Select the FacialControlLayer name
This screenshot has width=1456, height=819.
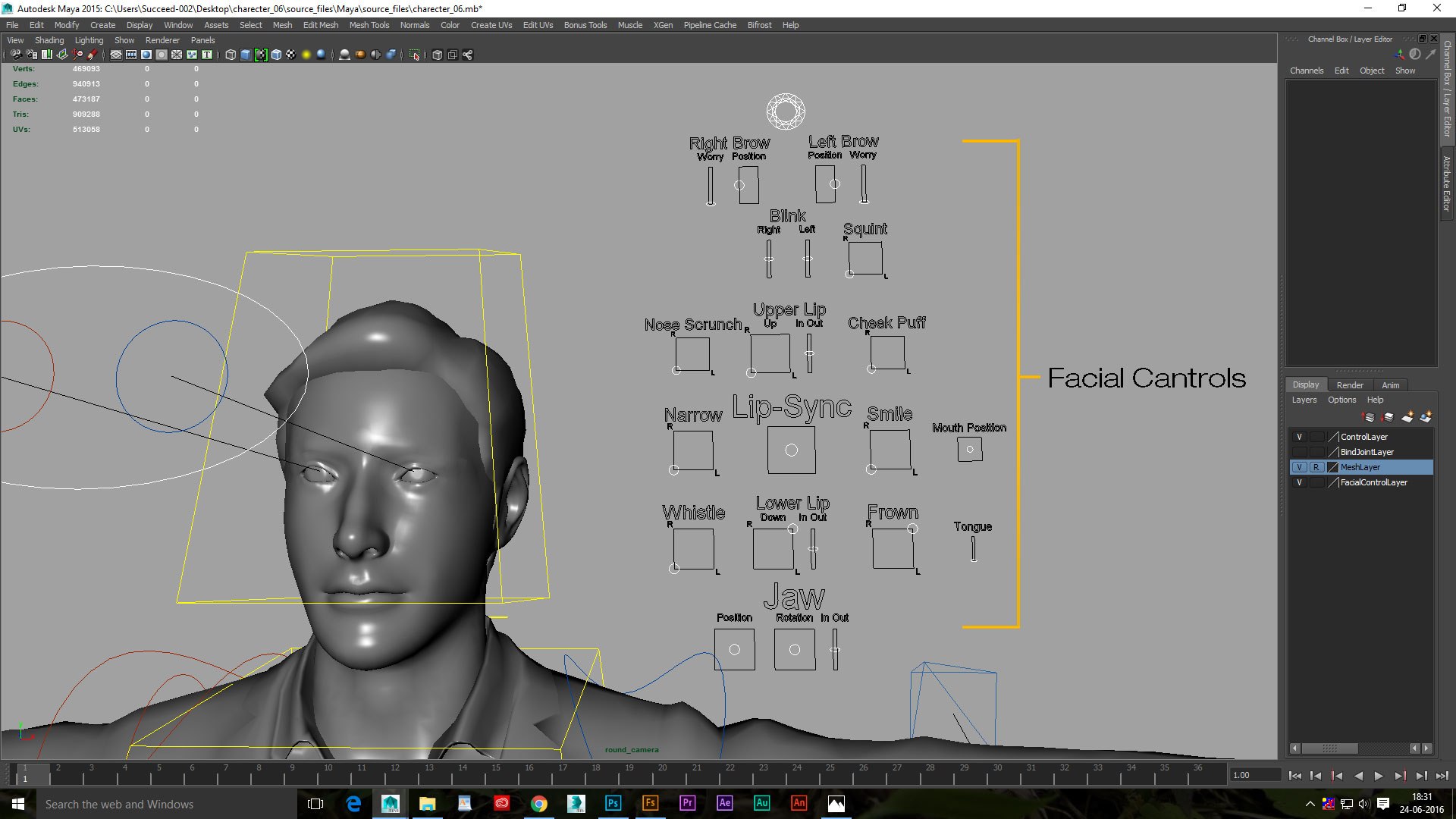(1373, 482)
